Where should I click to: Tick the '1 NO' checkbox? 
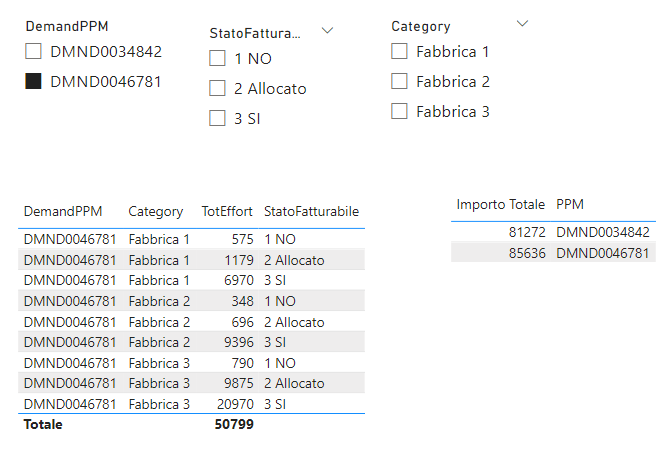(217, 58)
